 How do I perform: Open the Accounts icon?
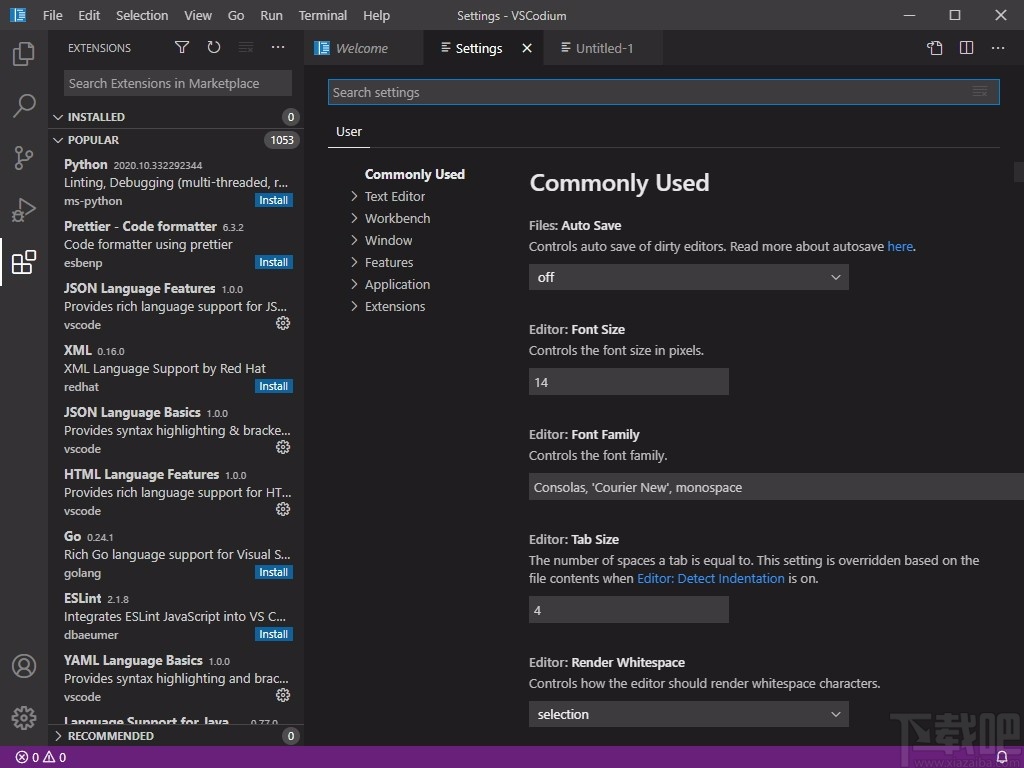(24, 666)
